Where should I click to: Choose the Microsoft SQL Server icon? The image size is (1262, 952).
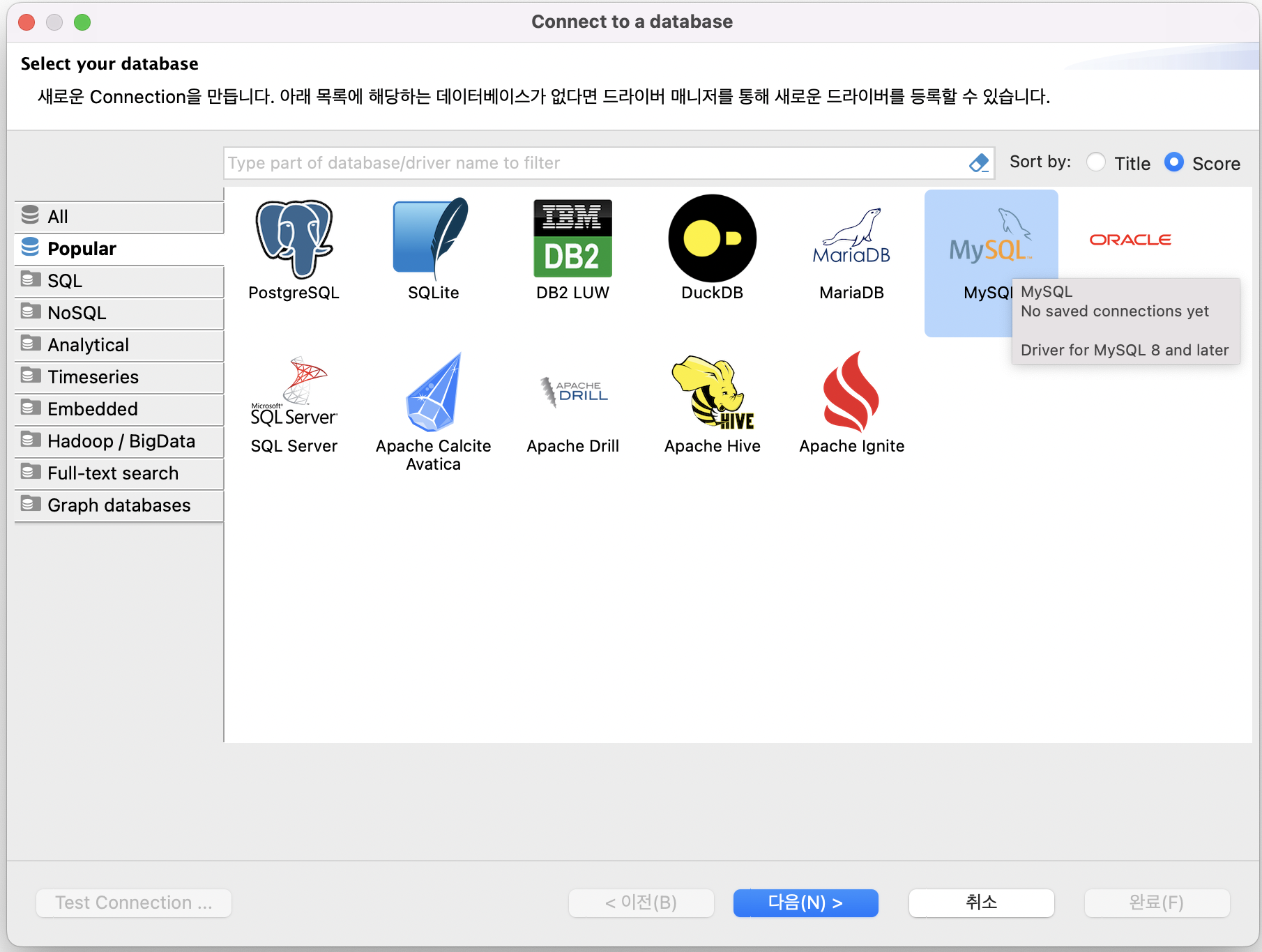tap(294, 392)
